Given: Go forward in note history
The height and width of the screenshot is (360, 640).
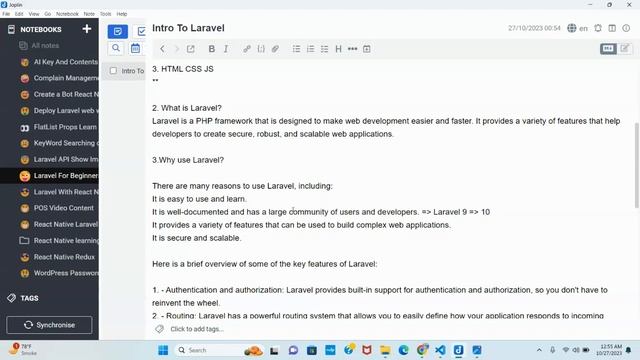Looking at the screenshot, I should tap(176, 49).
